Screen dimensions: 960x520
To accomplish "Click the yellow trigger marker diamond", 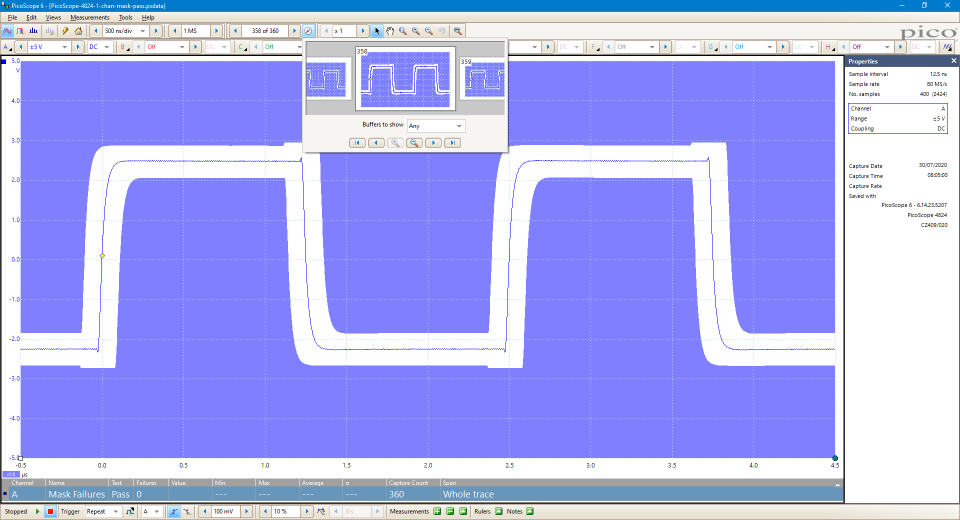I will 101,256.
